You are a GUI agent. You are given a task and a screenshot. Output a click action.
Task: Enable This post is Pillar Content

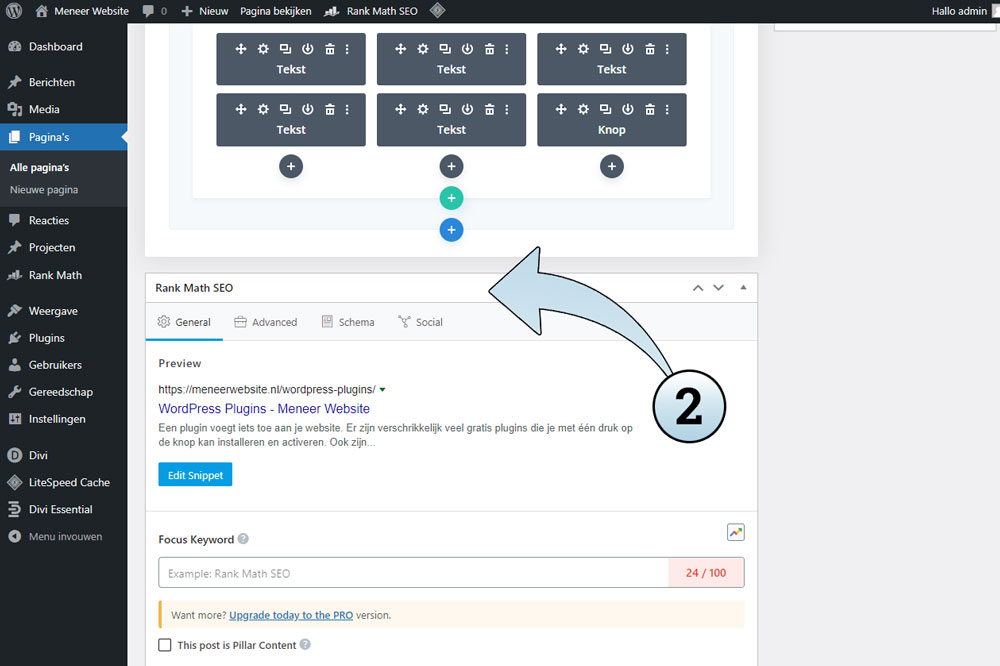tap(165, 645)
